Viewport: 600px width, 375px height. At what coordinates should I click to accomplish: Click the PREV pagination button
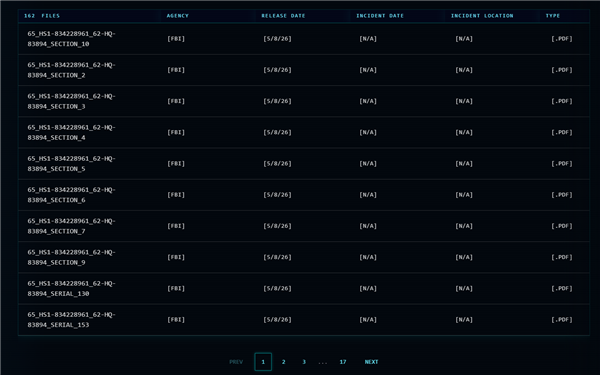tap(236, 362)
